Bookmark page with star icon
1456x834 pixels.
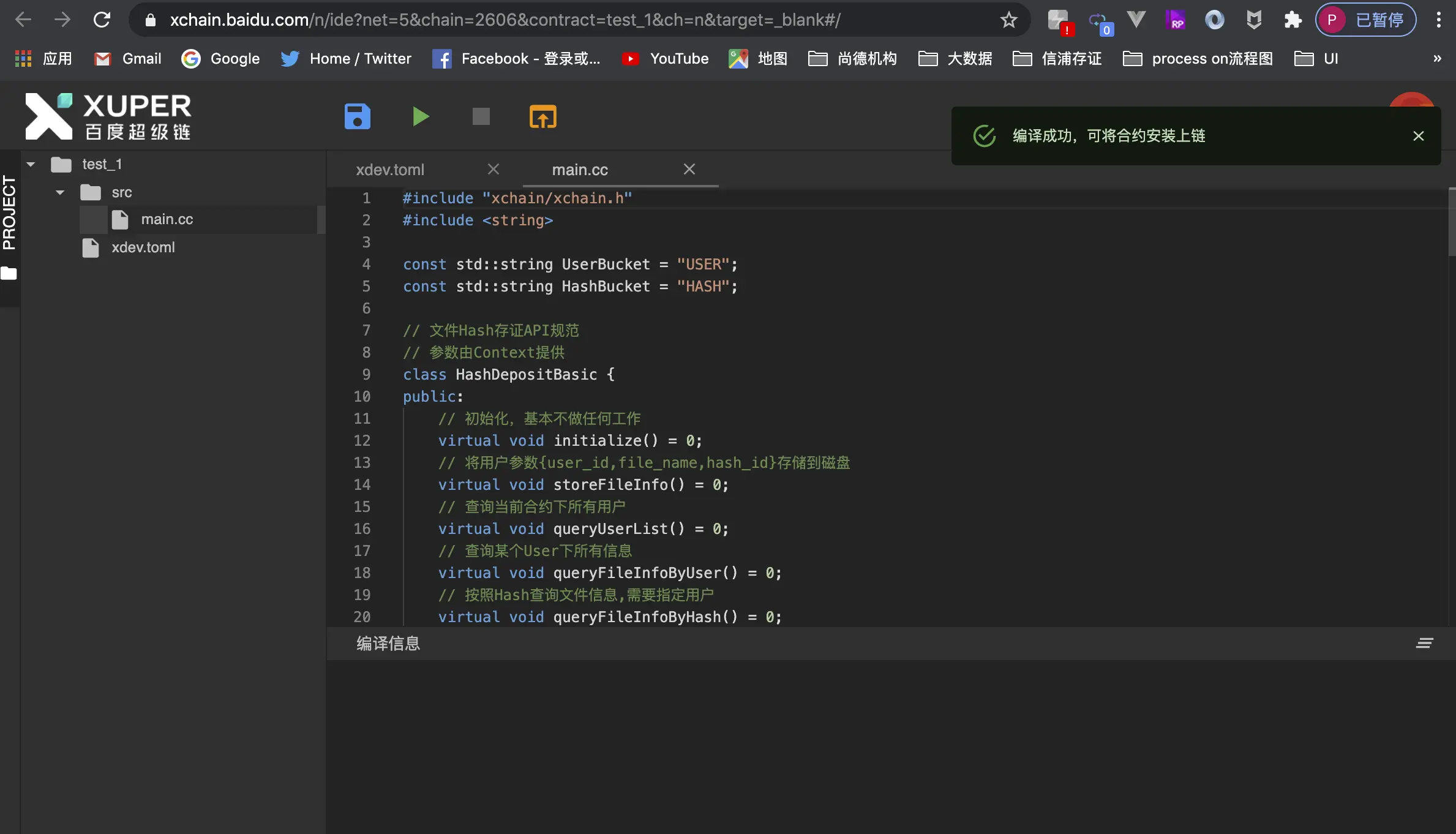[x=1008, y=20]
